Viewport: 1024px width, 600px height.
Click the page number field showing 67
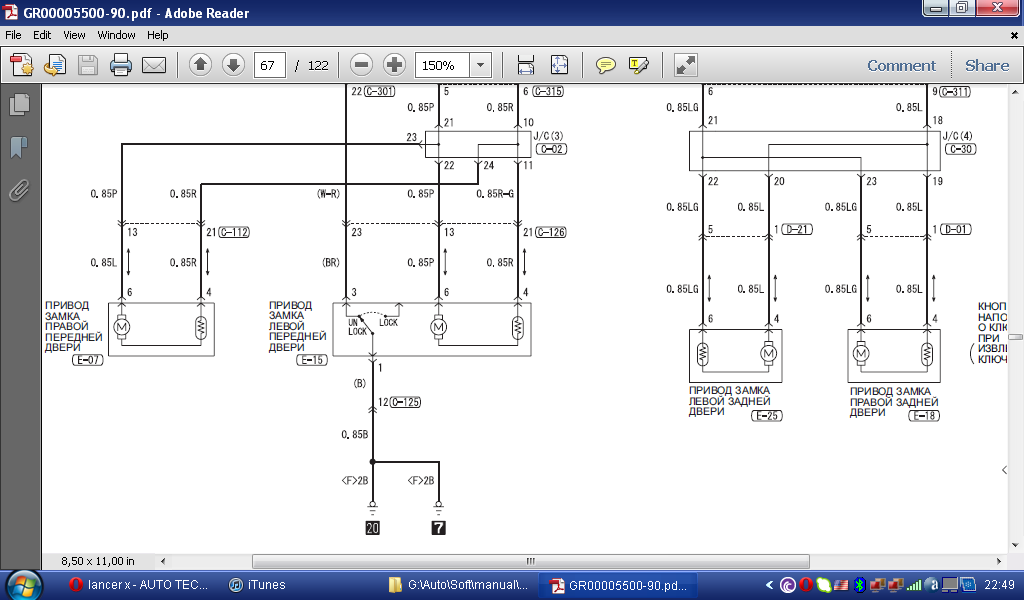pyautogui.click(x=269, y=65)
